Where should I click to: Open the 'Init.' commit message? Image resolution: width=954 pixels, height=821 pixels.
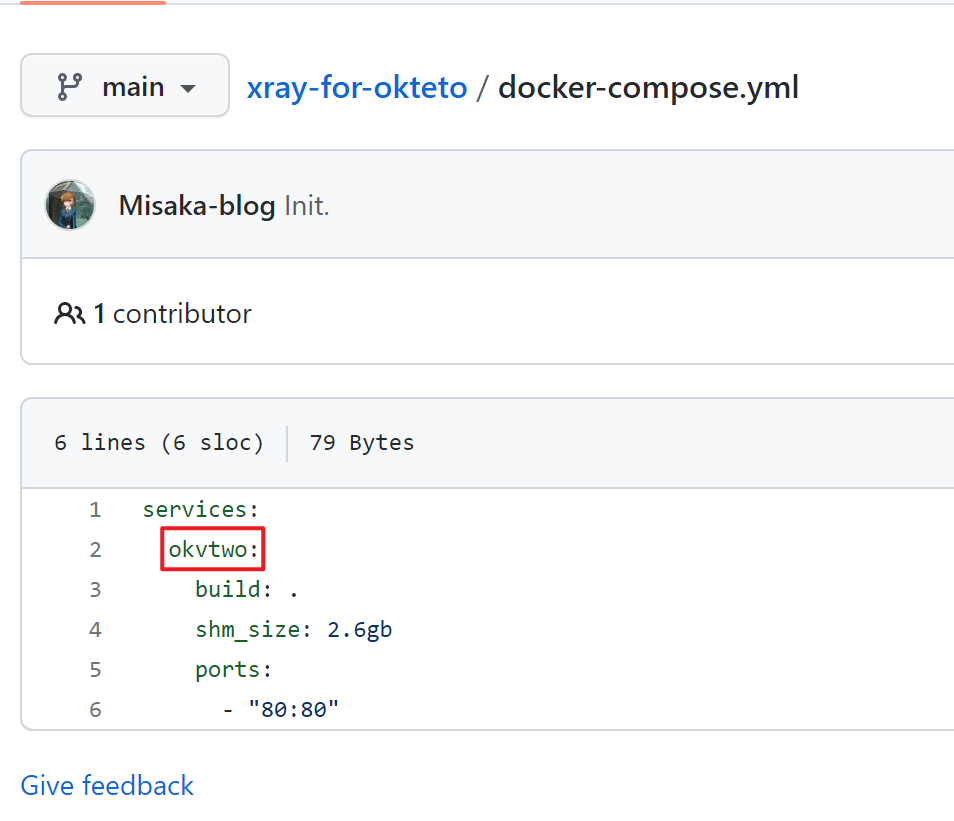pyautogui.click(x=307, y=206)
